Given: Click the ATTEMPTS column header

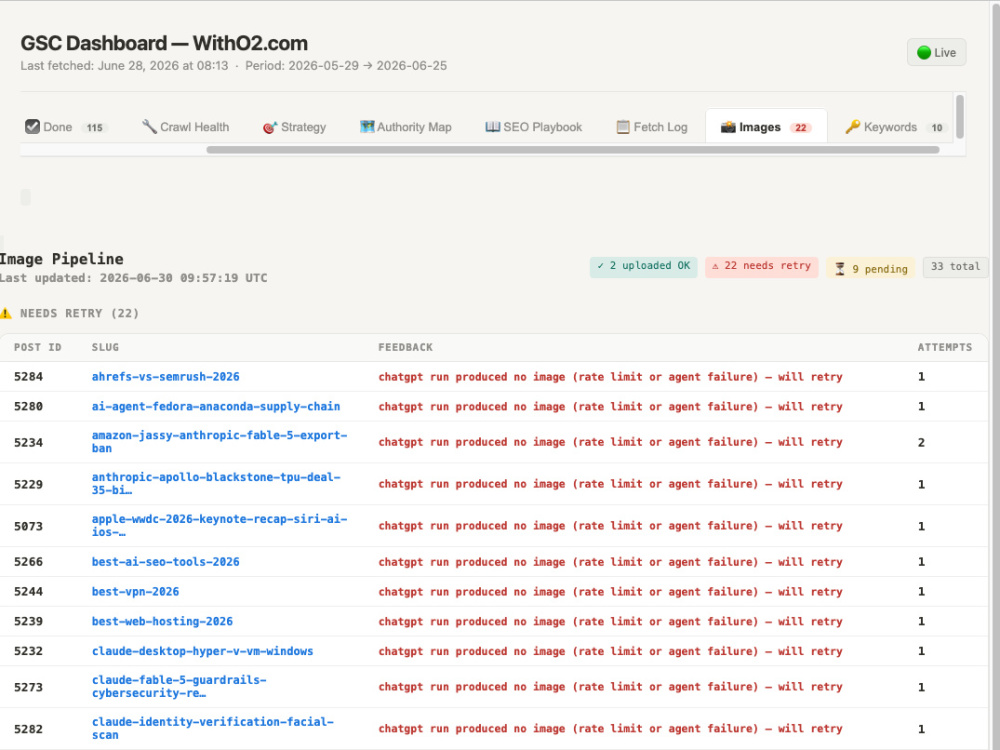Looking at the screenshot, I should [x=945, y=347].
